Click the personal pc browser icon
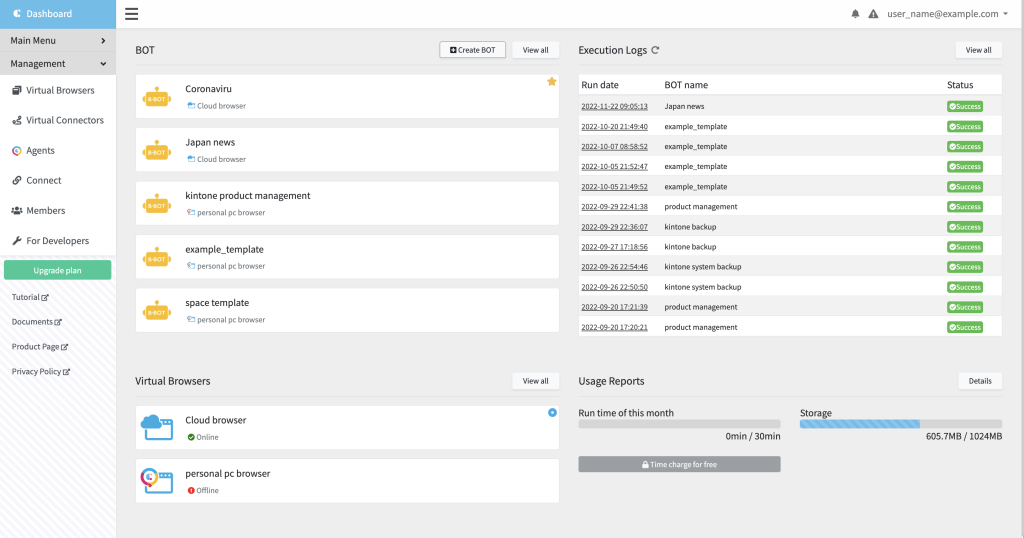Screen dimensions: 1024x538 click(x=157, y=481)
